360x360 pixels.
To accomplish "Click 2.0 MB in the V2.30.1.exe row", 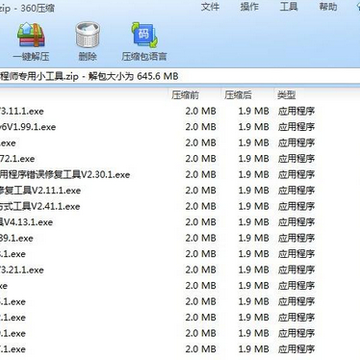I will 201,175.
